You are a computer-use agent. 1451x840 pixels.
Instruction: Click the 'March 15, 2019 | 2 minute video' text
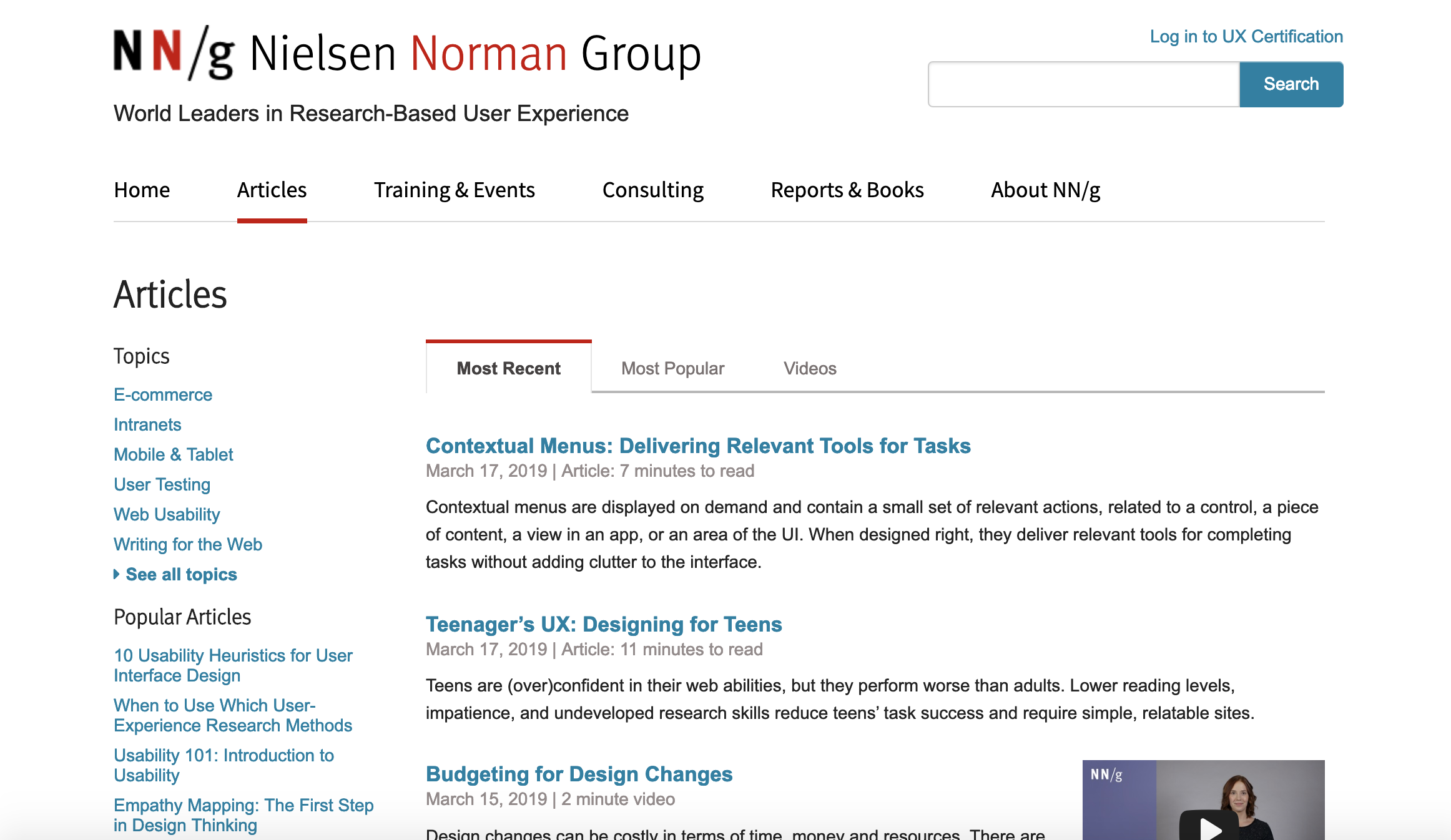[x=550, y=799]
